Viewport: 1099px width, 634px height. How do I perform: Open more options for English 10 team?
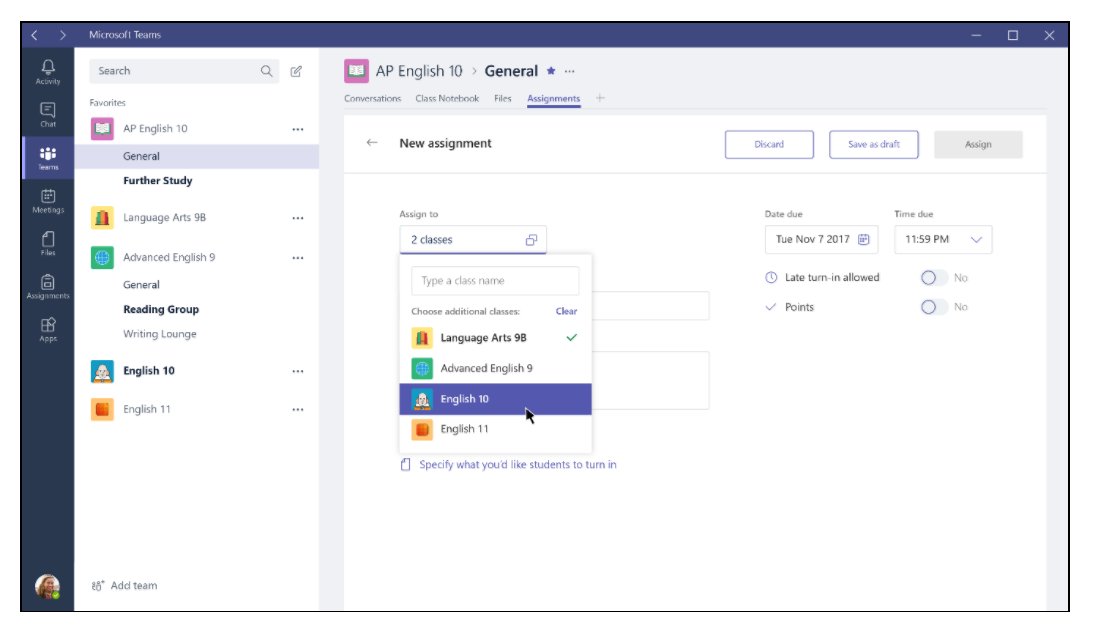pyautogui.click(x=298, y=371)
